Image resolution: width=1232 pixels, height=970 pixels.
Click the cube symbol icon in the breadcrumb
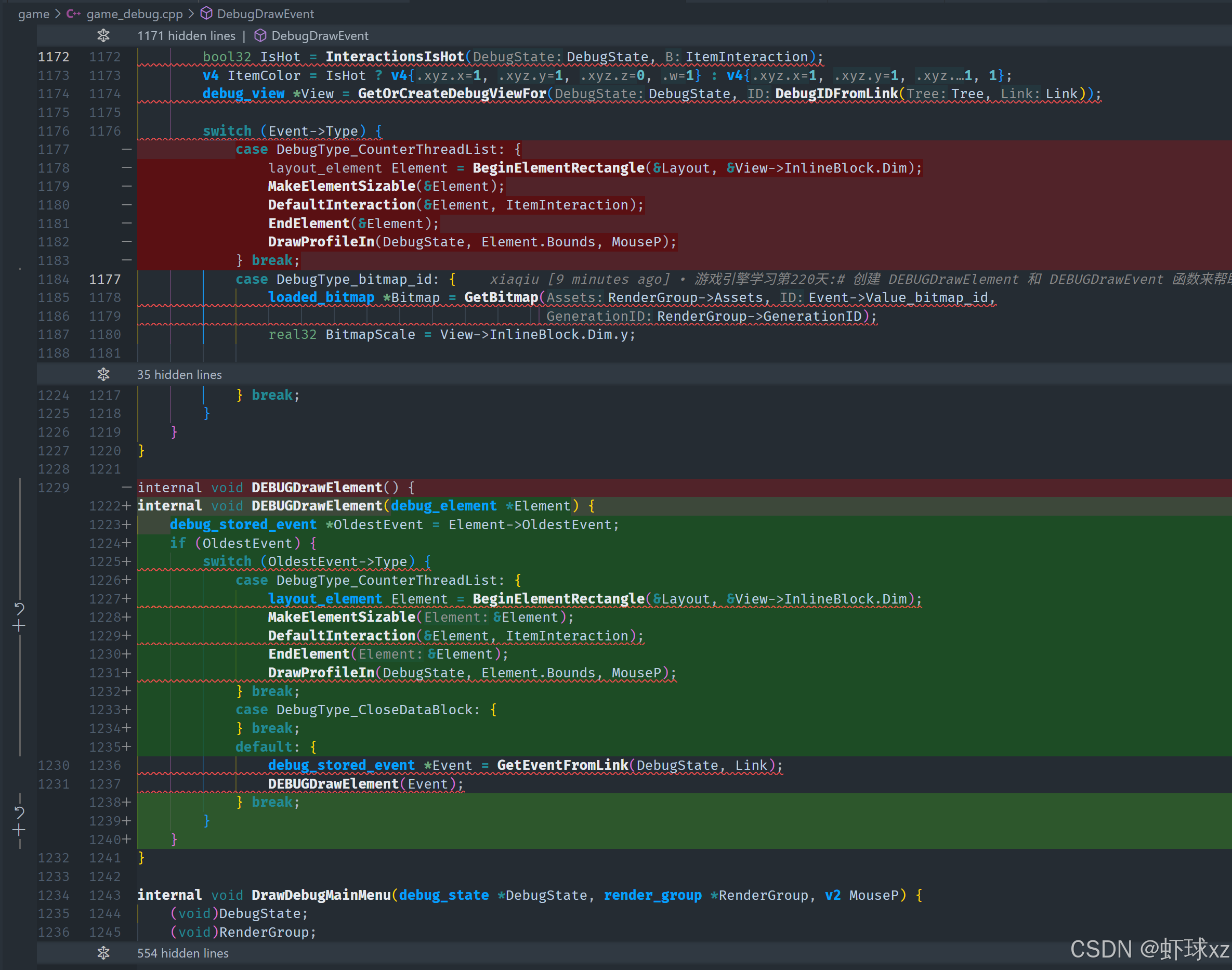207,14
